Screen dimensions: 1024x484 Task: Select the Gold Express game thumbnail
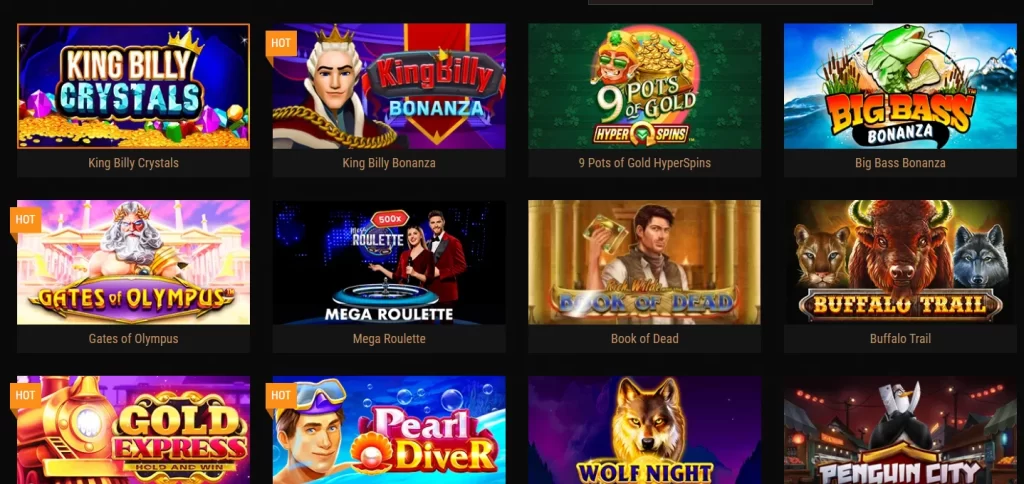(133, 430)
